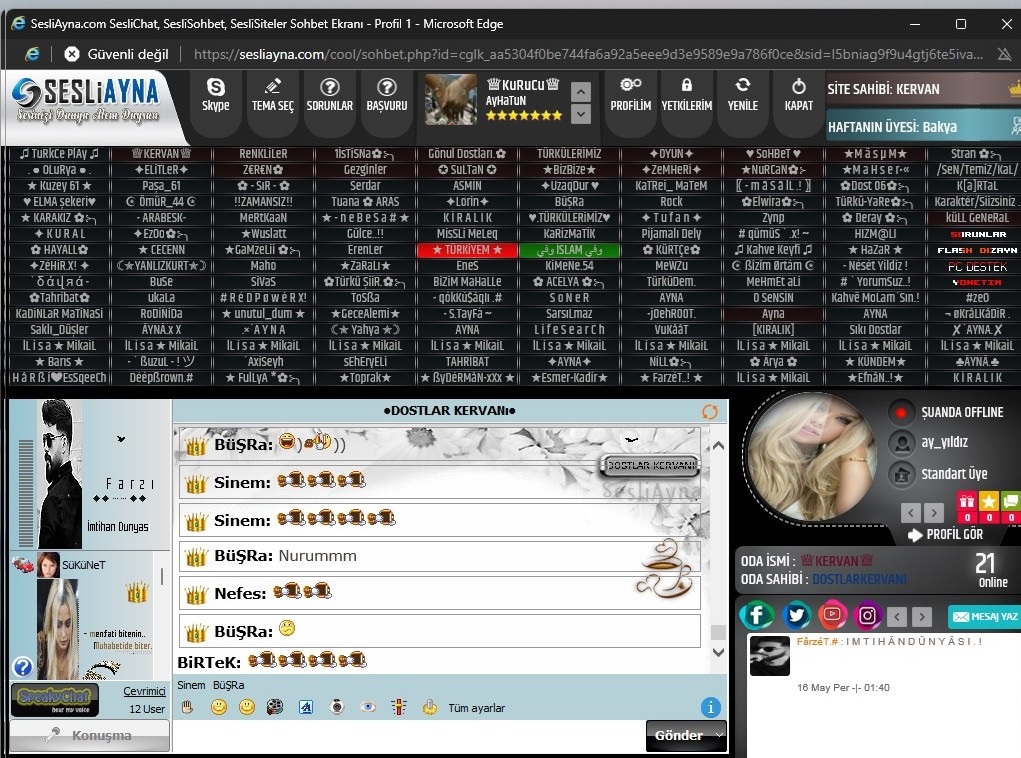Toggle the ŞUANDA OFFLINE red status indicator

902,412
